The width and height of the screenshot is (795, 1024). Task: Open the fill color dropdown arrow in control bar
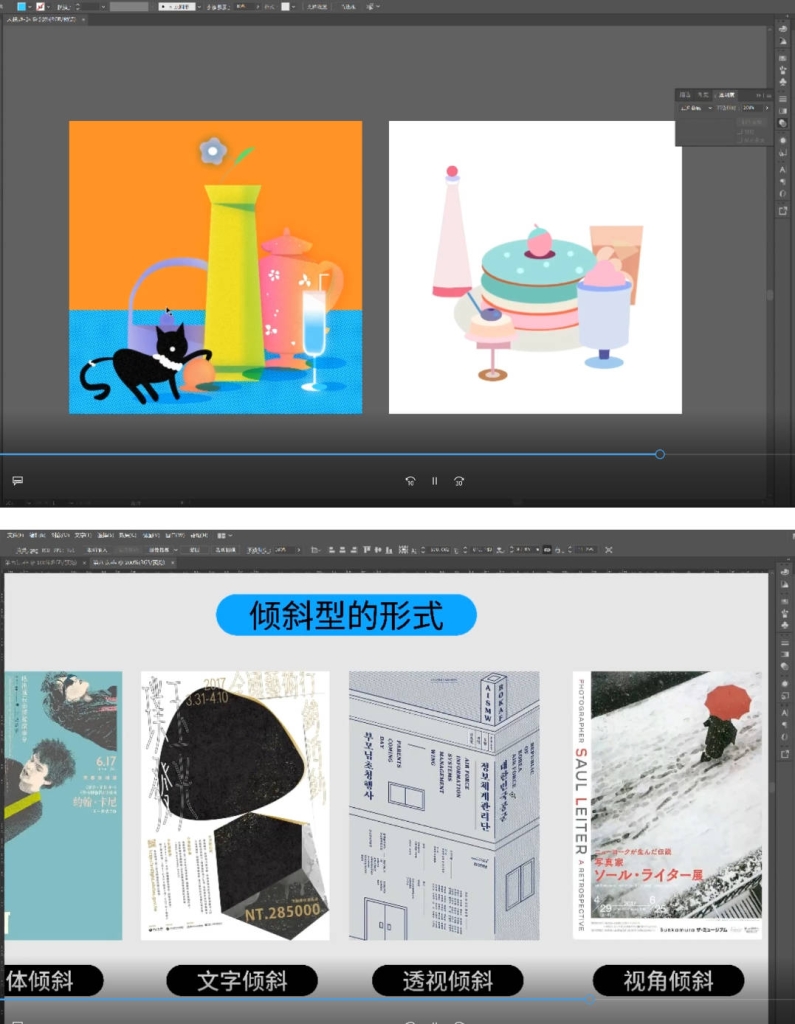pos(31,6)
